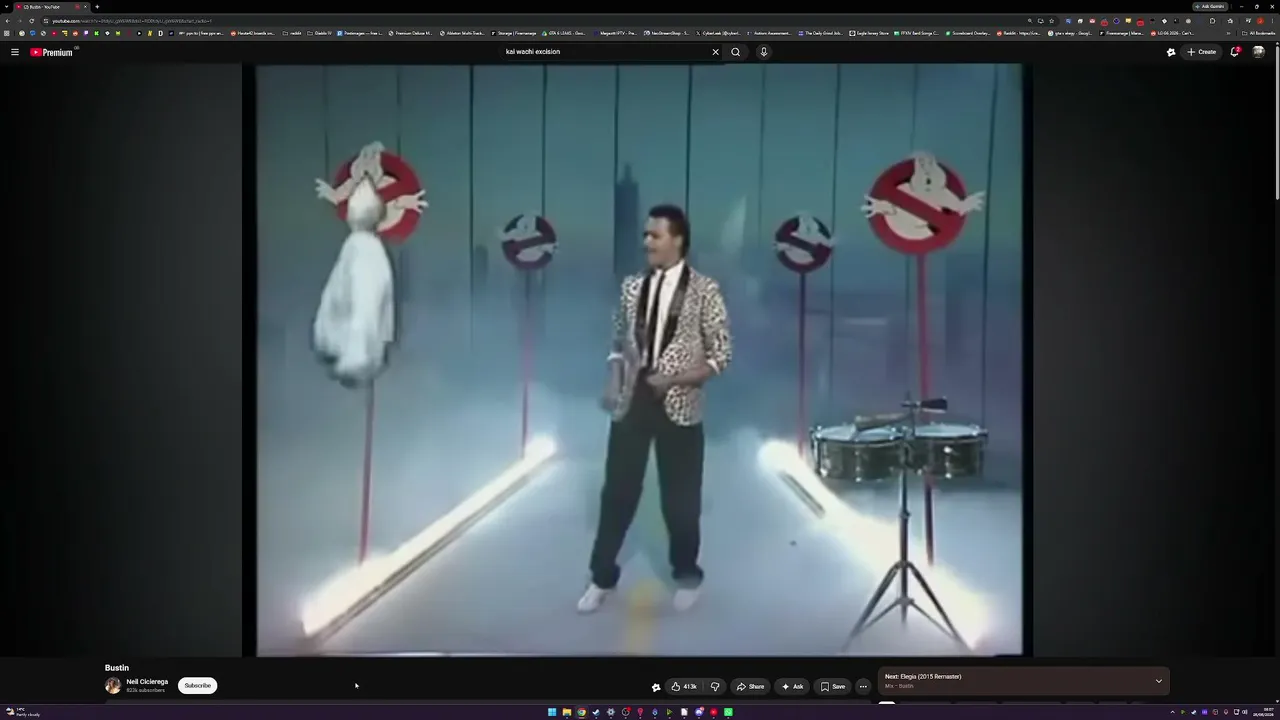Open the Premium Deluxe bookmark
Viewport: 1280px width, 720px height.
pyautogui.click(x=410, y=33)
